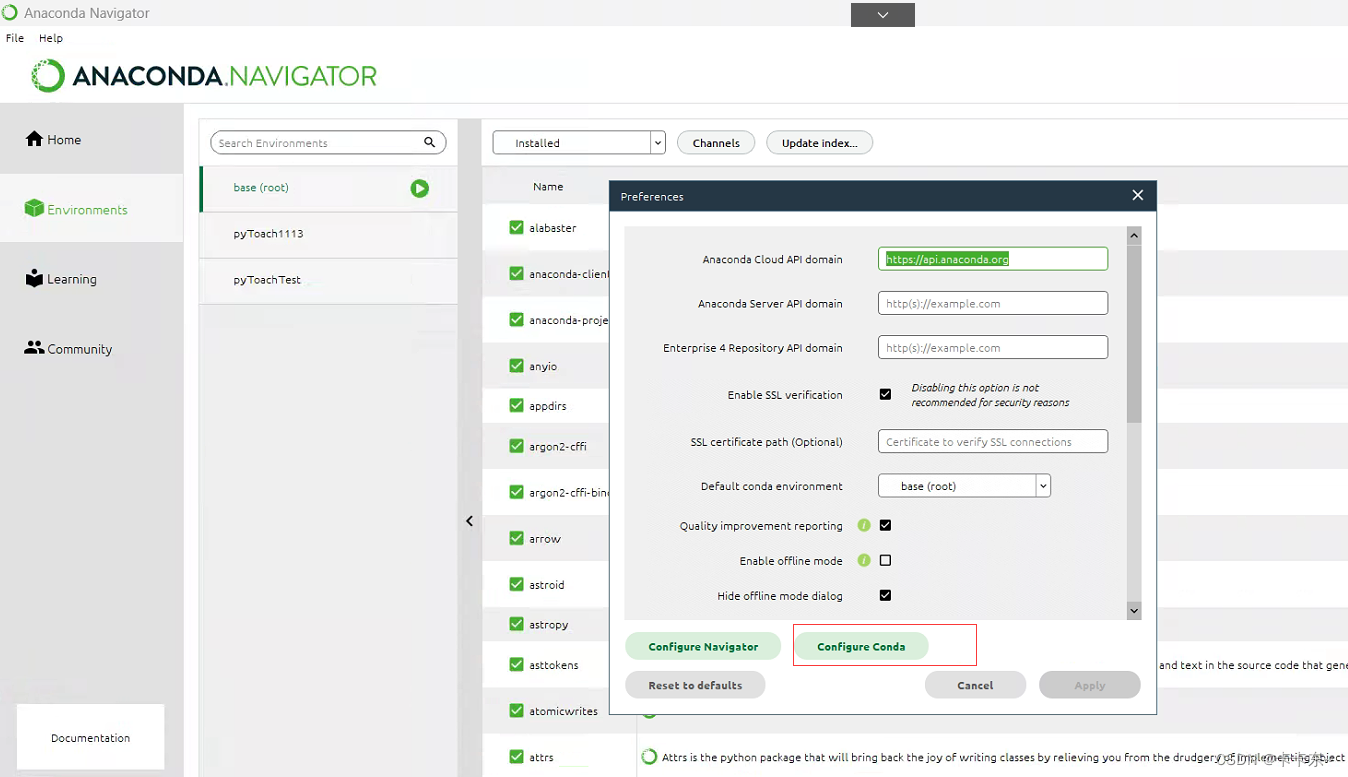Open the Community tab
Screen dimensions: 1348x777
[x=92, y=349]
